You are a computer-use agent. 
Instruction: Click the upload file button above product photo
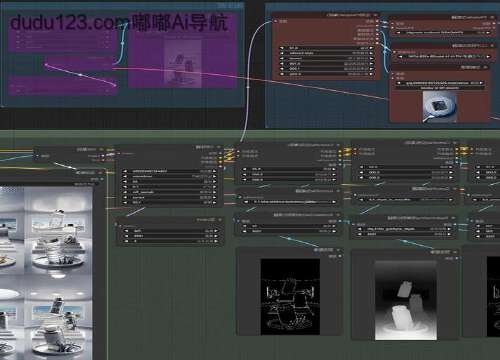coord(440,88)
